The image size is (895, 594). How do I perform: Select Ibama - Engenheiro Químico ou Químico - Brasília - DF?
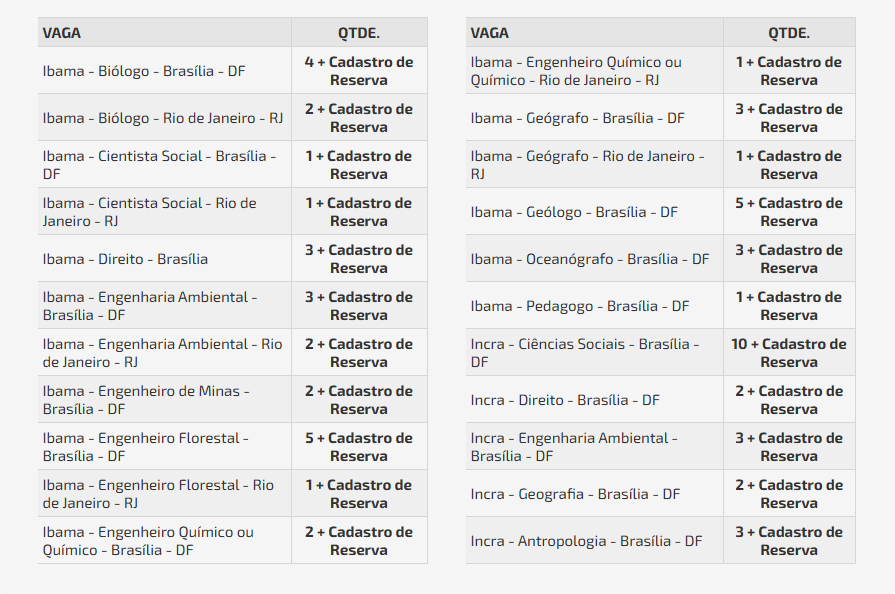tap(148, 541)
